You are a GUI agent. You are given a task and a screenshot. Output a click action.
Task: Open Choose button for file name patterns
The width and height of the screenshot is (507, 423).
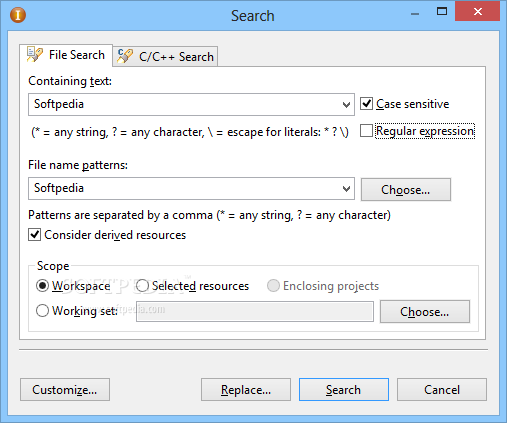406,190
